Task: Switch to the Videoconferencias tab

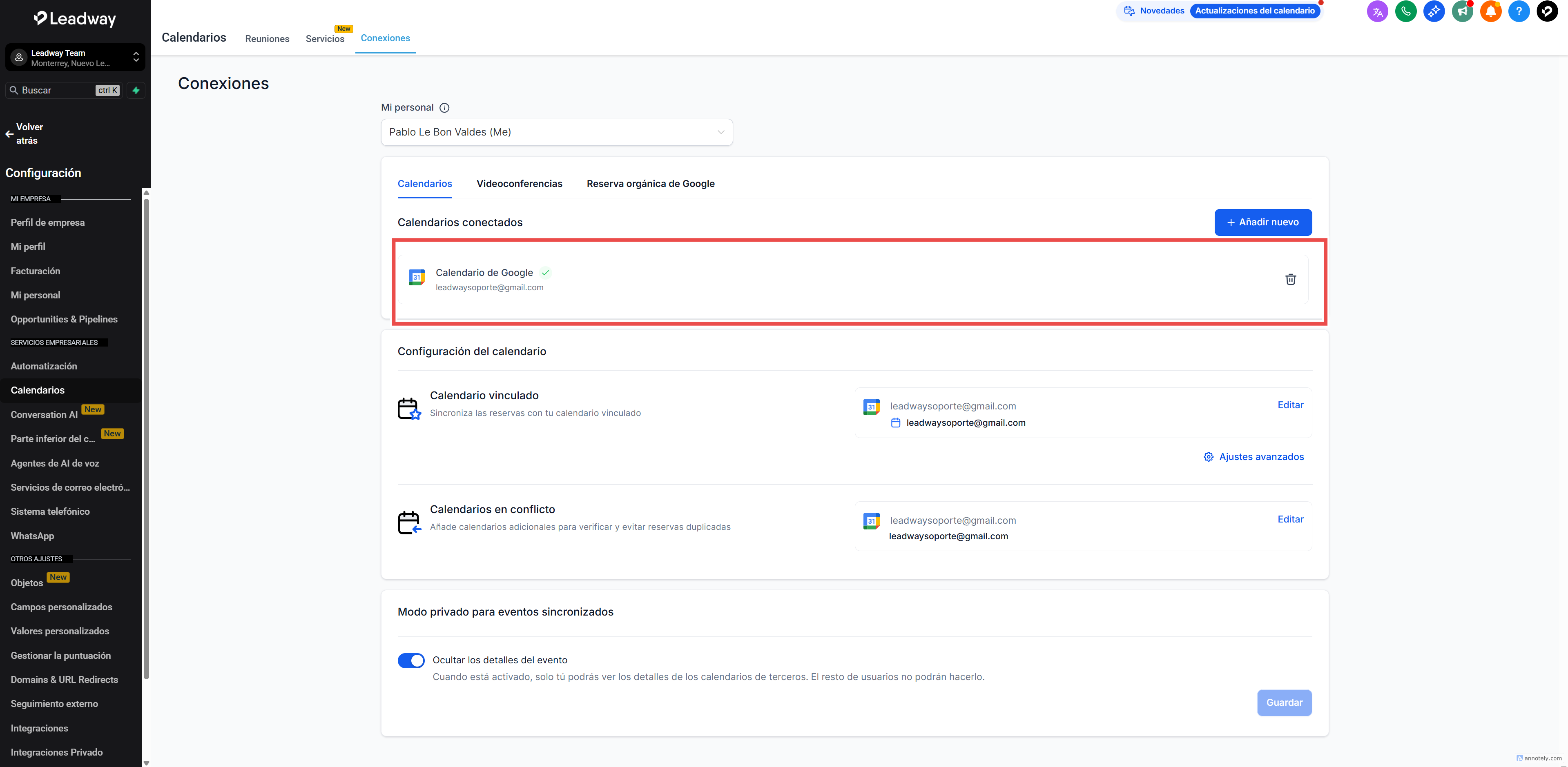Action: [519, 184]
